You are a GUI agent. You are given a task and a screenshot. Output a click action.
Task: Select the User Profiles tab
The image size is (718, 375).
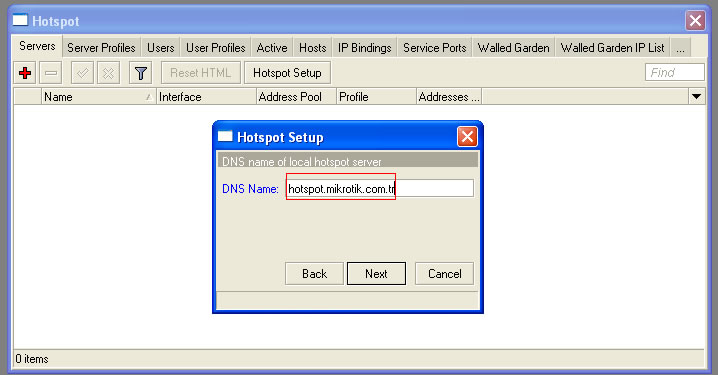[x=215, y=48]
